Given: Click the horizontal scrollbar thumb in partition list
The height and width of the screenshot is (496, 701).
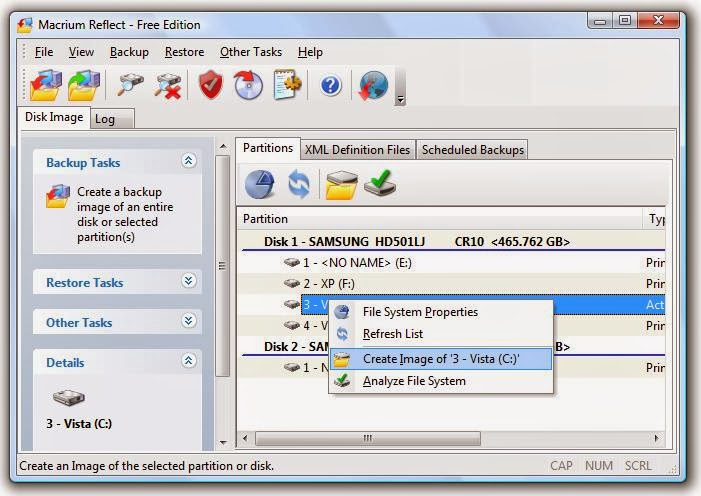Looking at the screenshot, I should (x=367, y=438).
